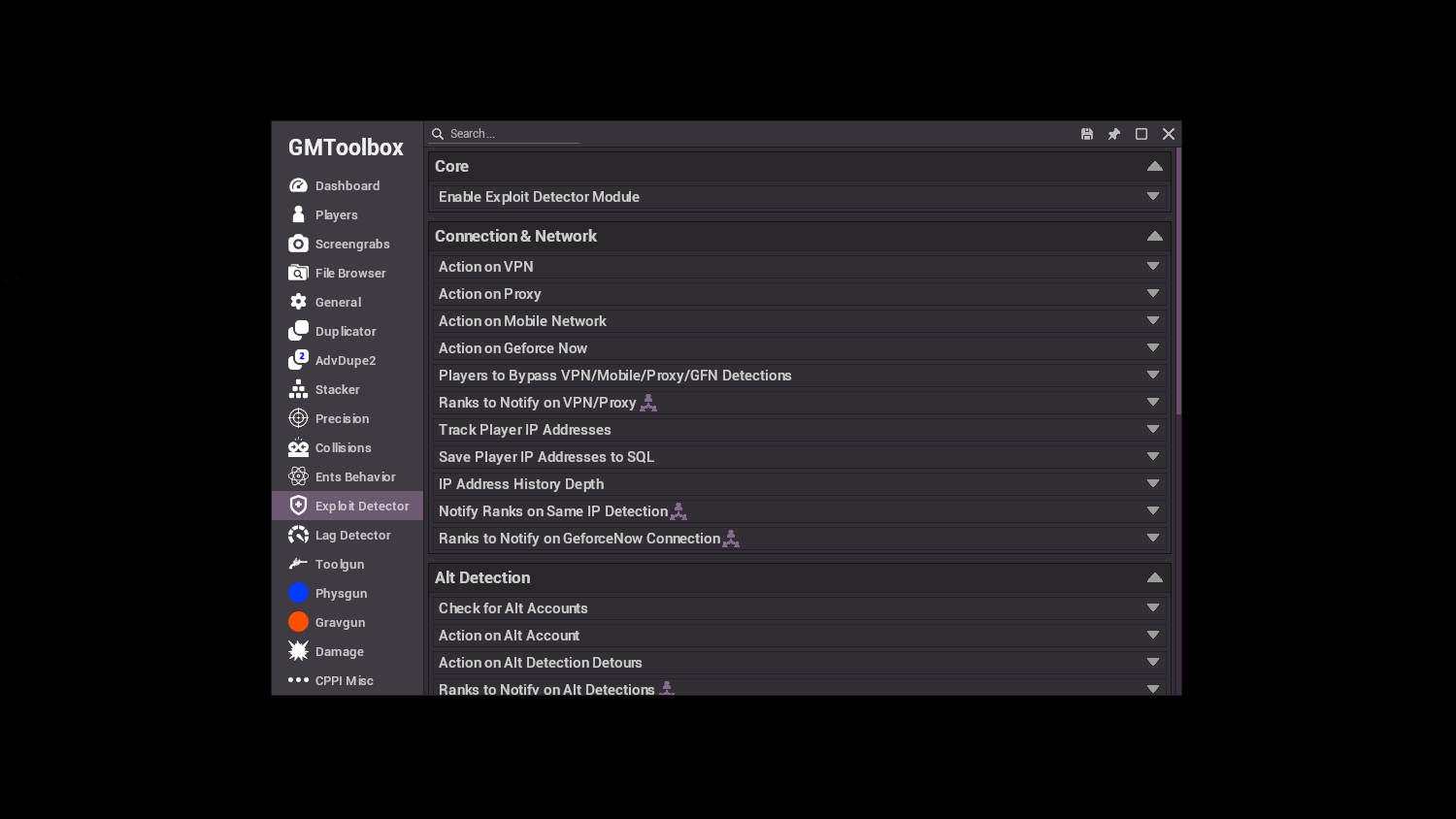Click the pin window icon

1114,134
